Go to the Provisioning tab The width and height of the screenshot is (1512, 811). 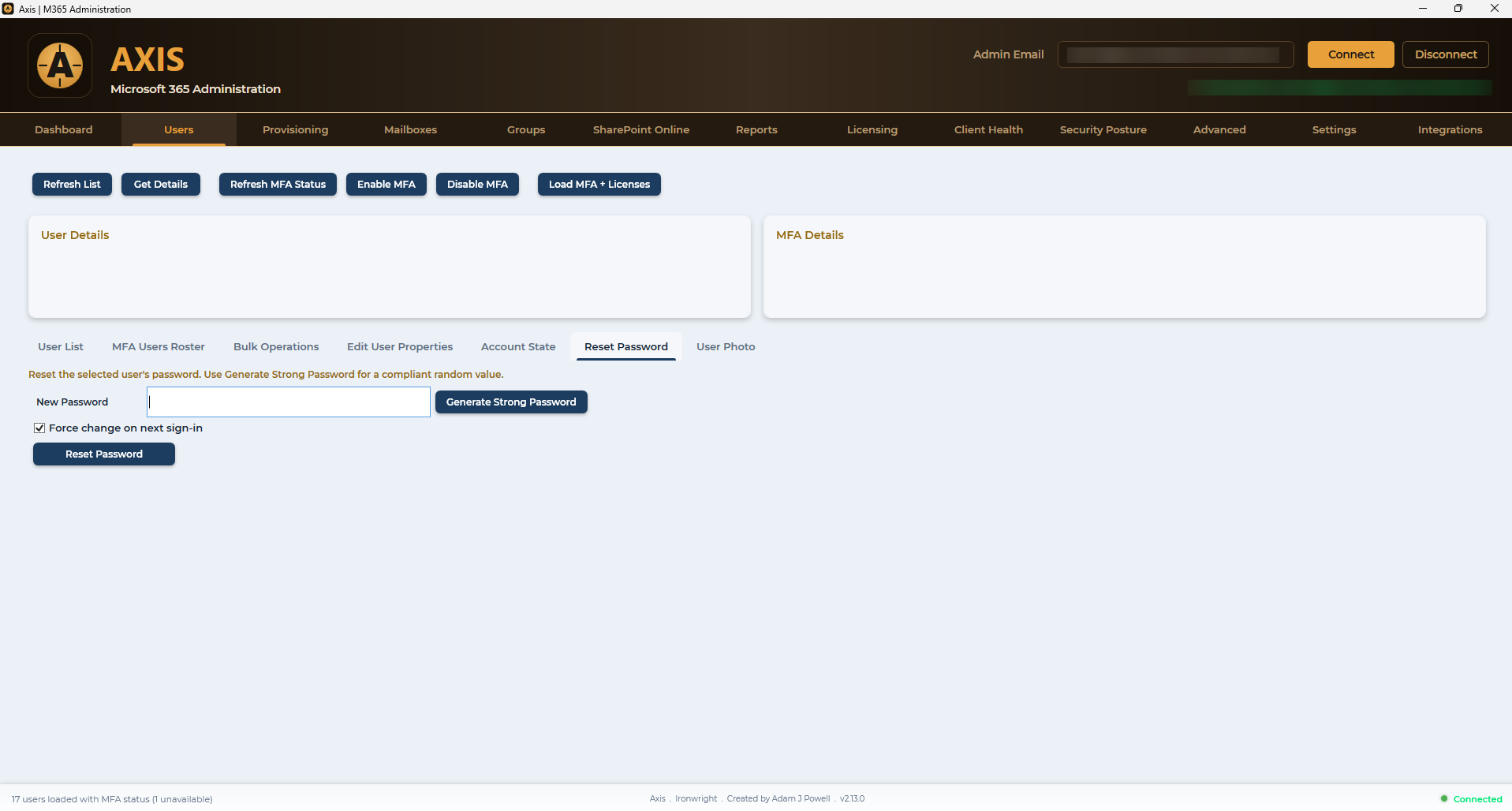coord(295,129)
